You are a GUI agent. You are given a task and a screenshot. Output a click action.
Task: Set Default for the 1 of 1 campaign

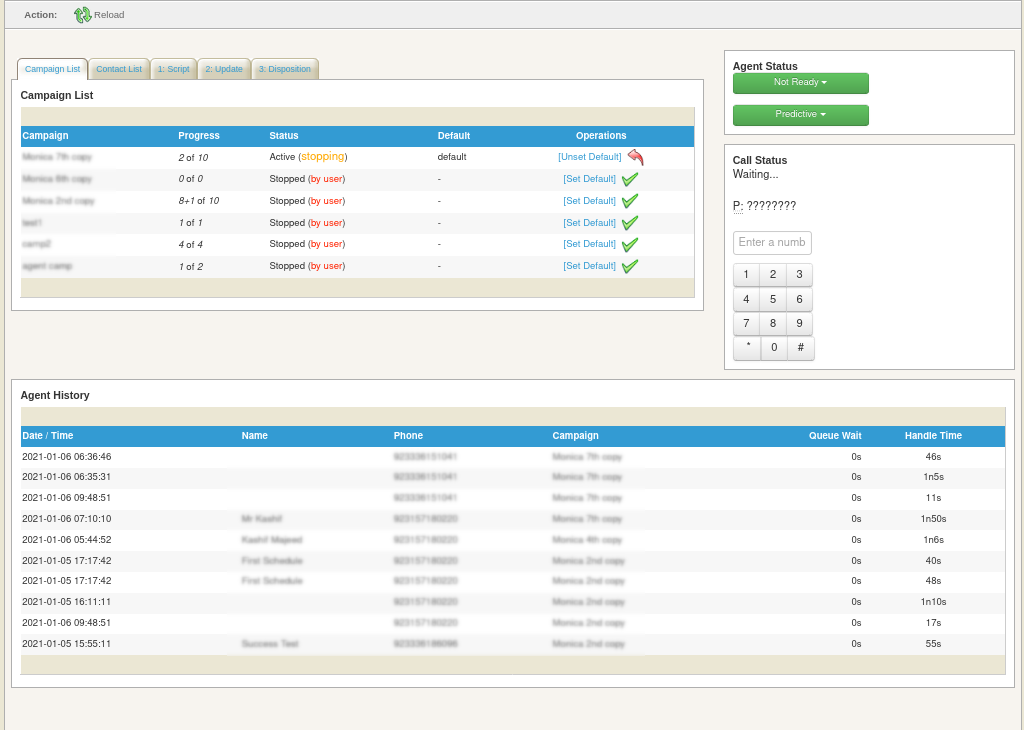[590, 223]
